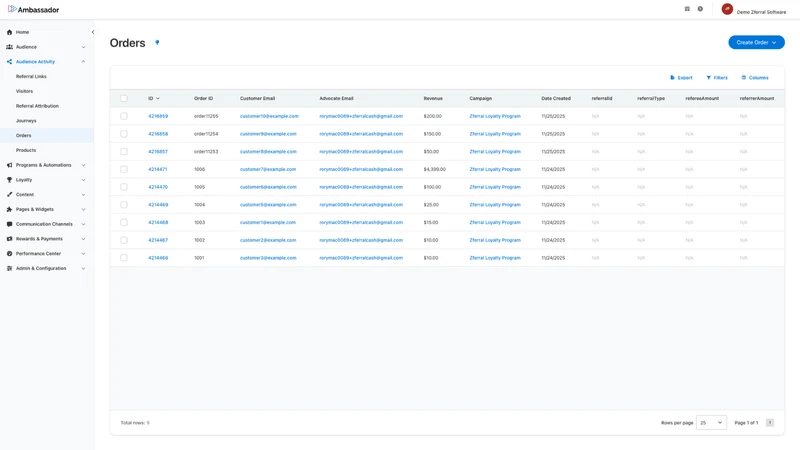Open Referral Attribution in sidebar
This screenshot has width=800, height=450.
click(x=37, y=106)
